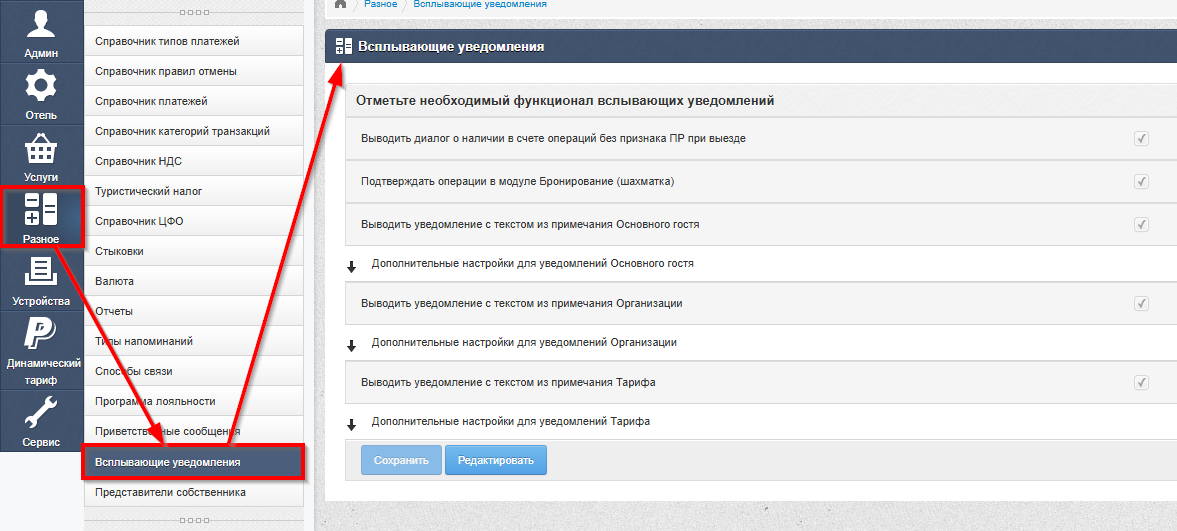Expand additional settings for Тарифа notifications
This screenshot has height=531, width=1177.
[352, 423]
